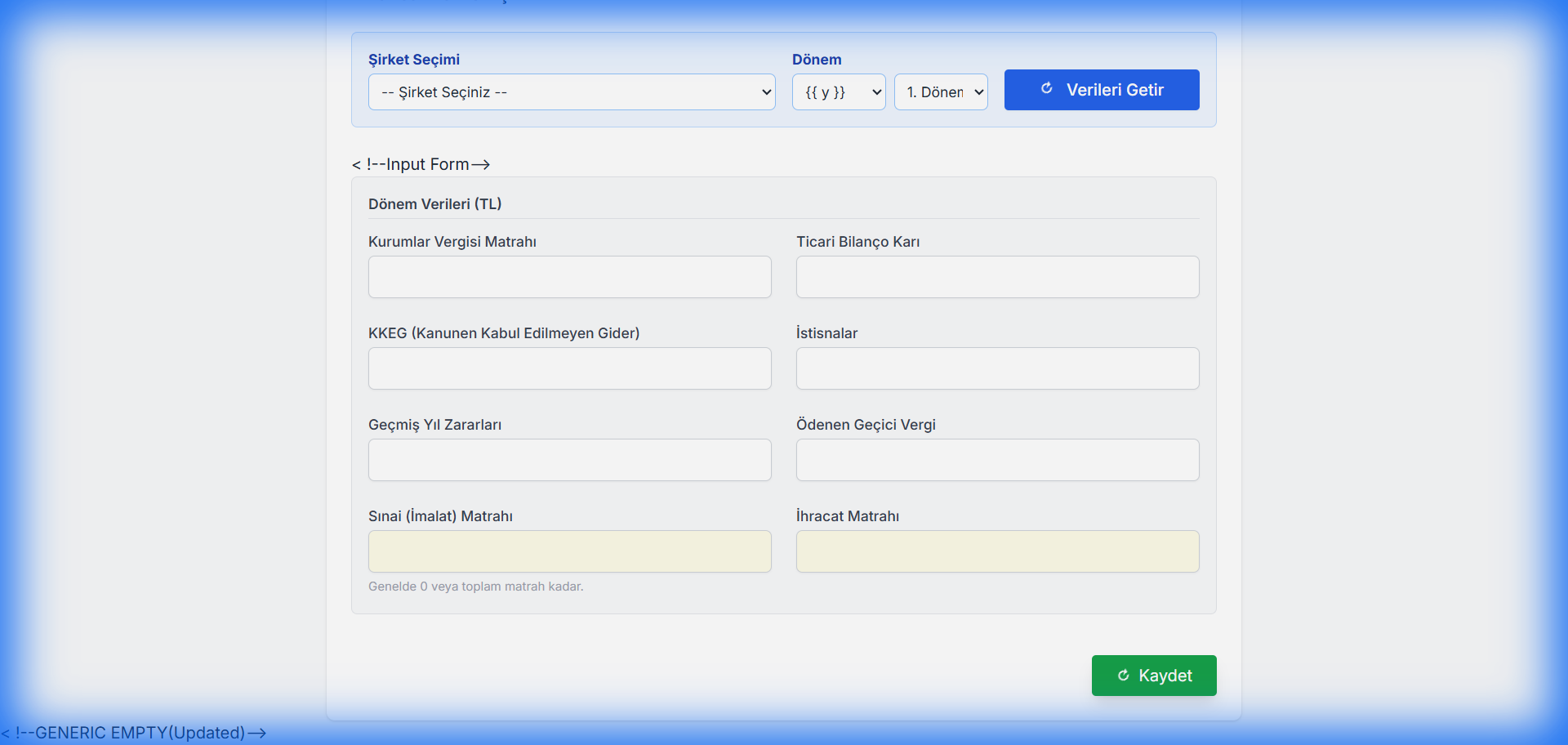Click the İhracat Matrahı input box
The width and height of the screenshot is (1568, 745).
point(997,551)
